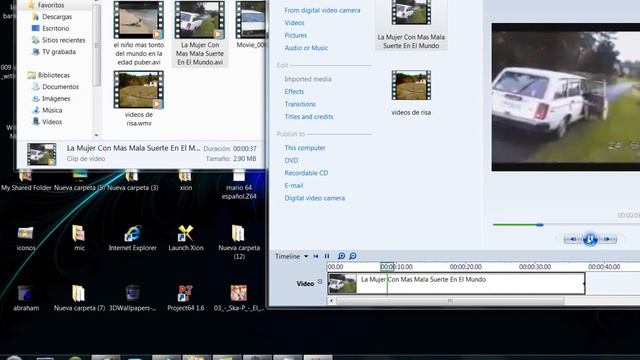Select videos de risa.wmv in Explorer
This screenshot has height=360, width=640.
[x=139, y=99]
